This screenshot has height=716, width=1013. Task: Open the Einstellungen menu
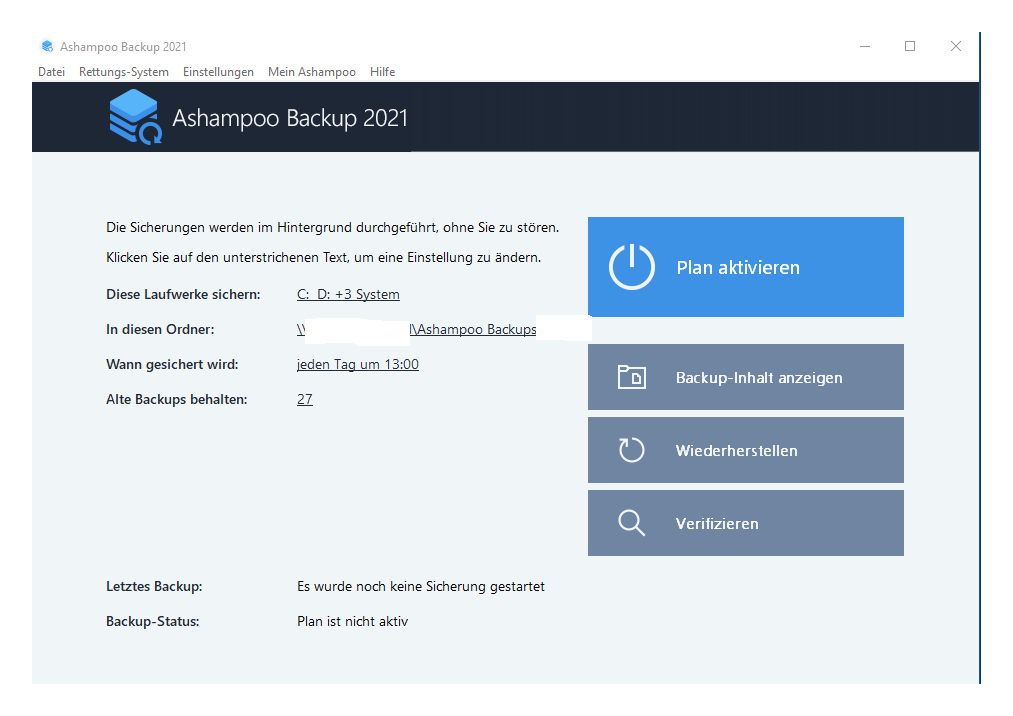(x=218, y=72)
